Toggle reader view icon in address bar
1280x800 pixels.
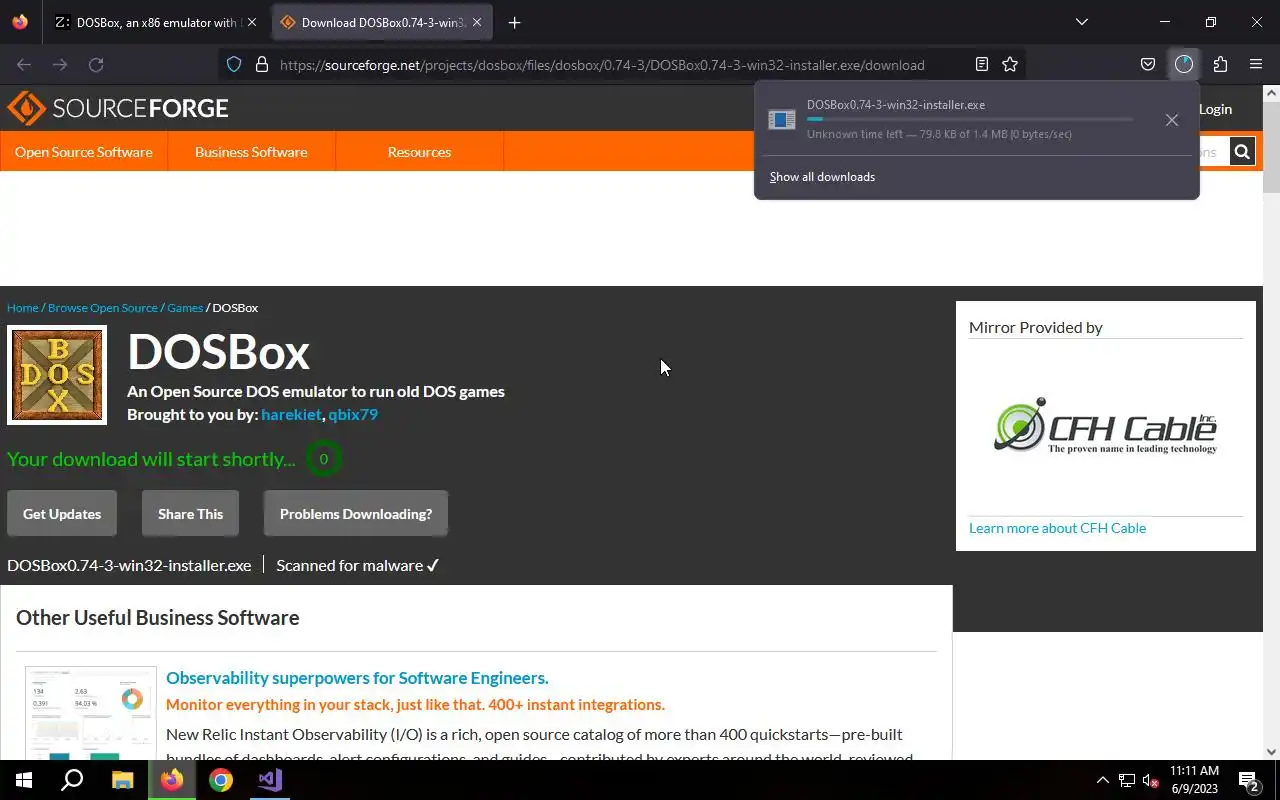982,64
